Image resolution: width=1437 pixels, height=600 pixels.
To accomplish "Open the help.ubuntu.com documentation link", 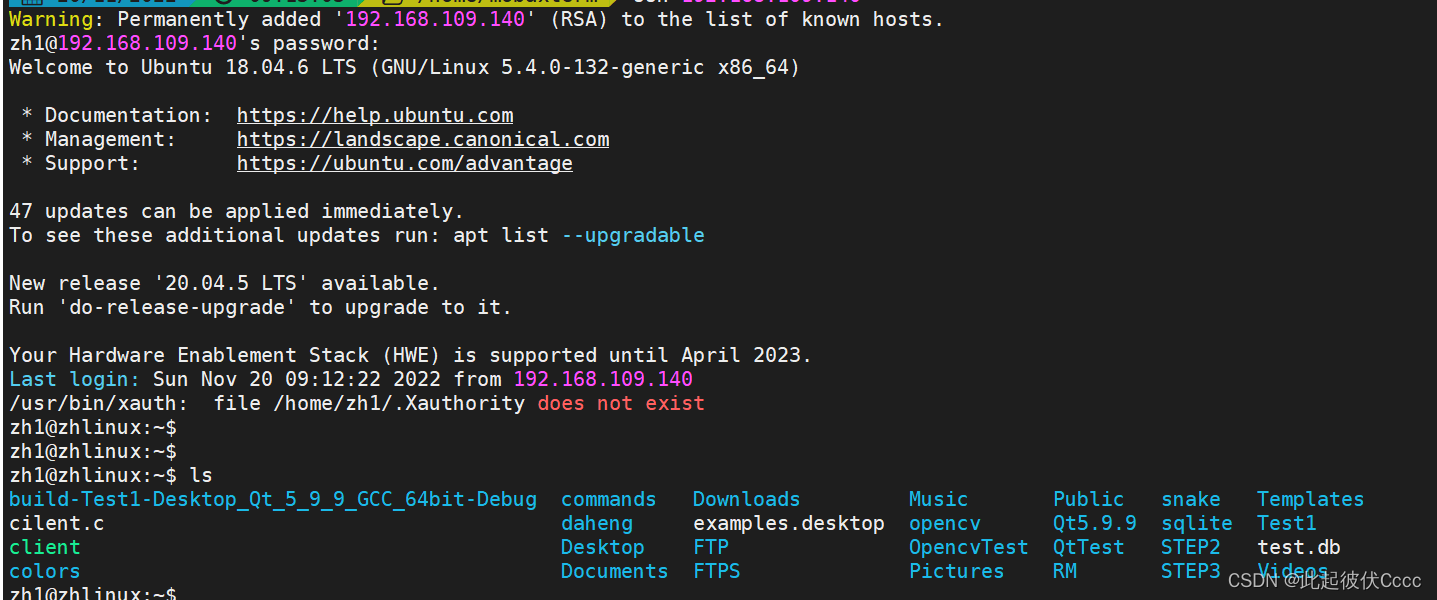I will (x=375, y=115).
